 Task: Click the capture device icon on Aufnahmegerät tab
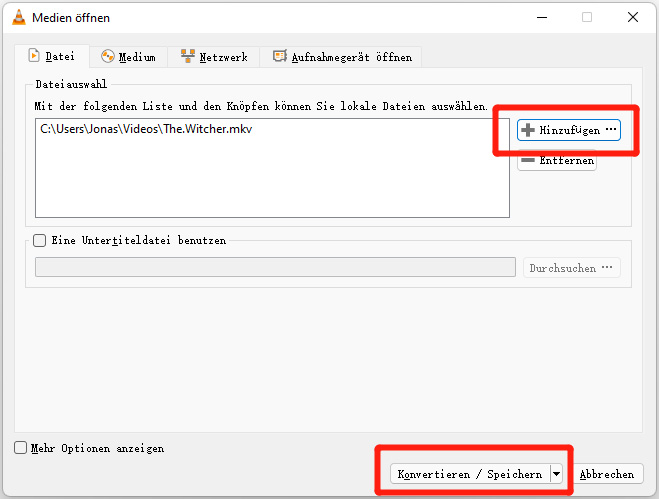click(280, 57)
